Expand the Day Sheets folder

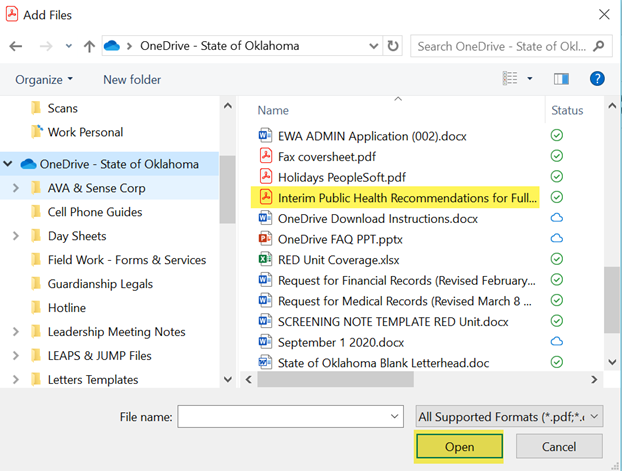(x=15, y=236)
